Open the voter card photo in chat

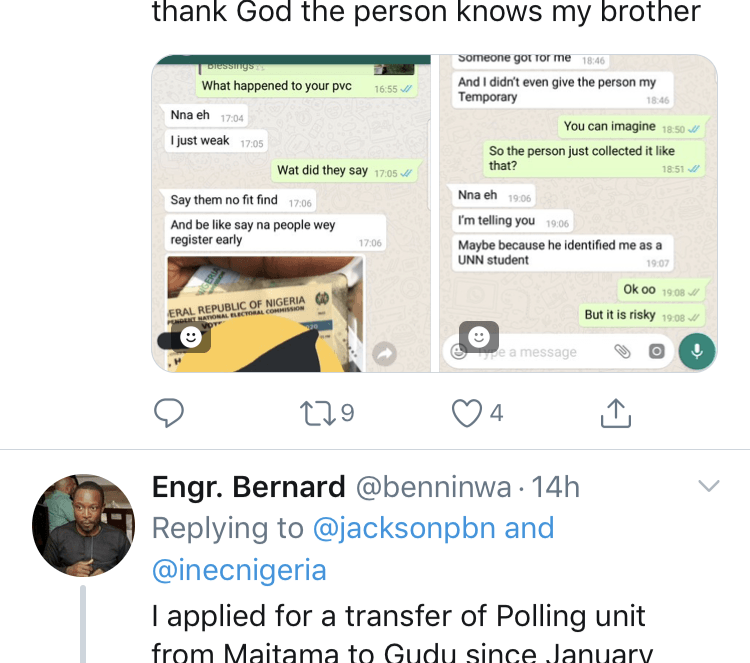tap(265, 314)
